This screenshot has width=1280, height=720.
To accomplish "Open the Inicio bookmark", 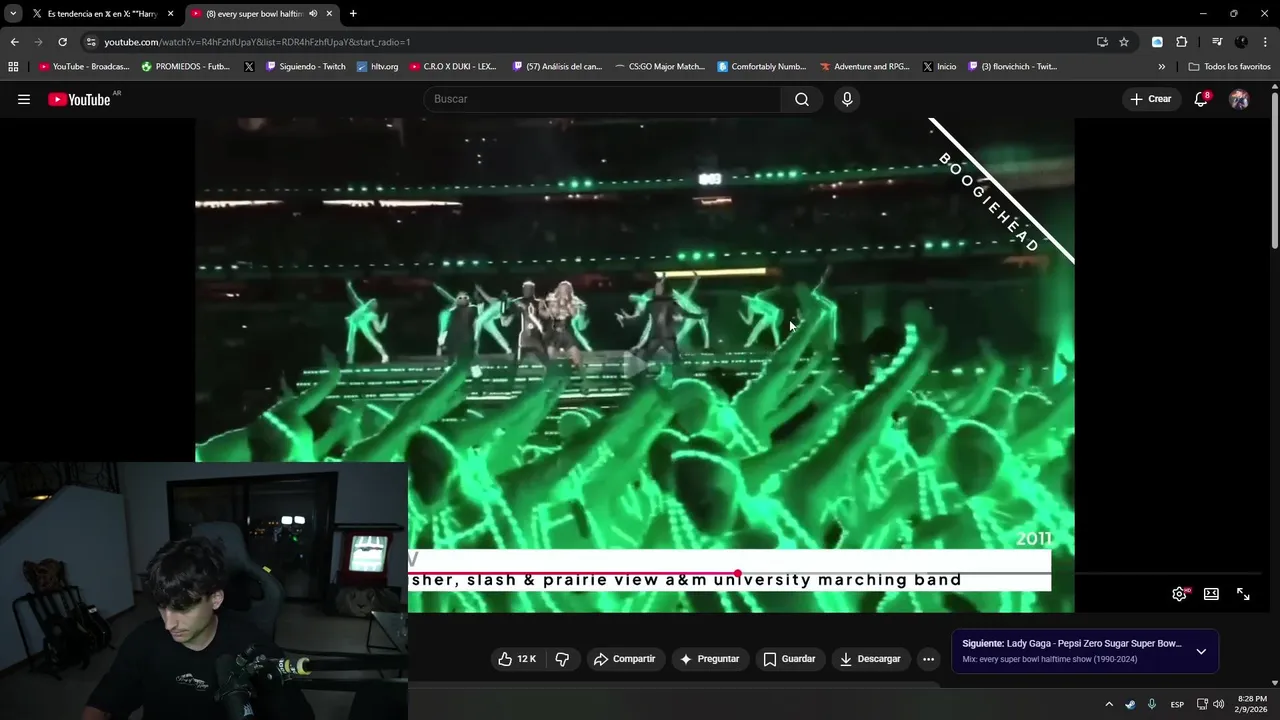I will click(x=940, y=67).
